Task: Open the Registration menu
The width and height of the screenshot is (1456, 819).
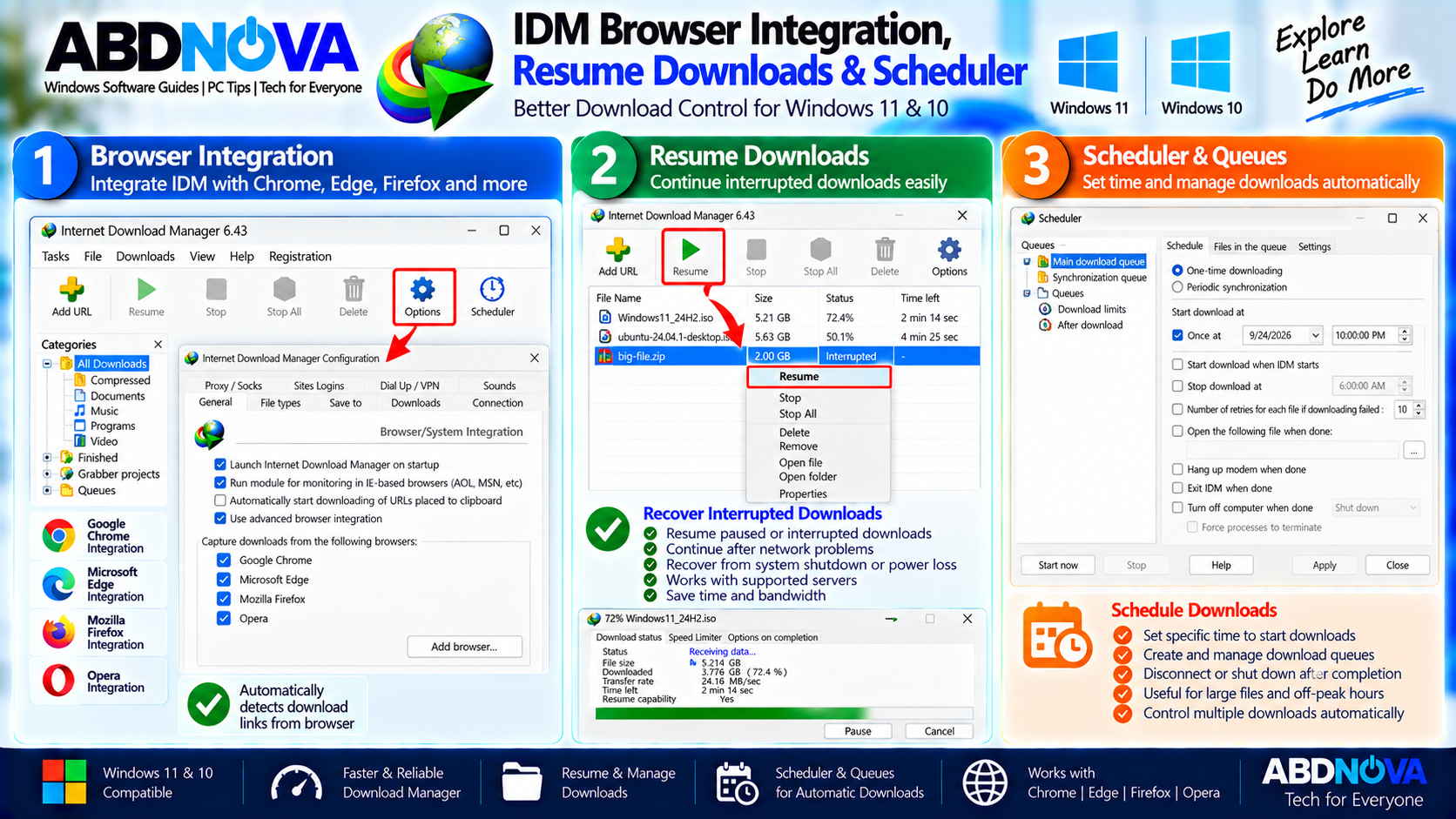Action: click(x=300, y=256)
